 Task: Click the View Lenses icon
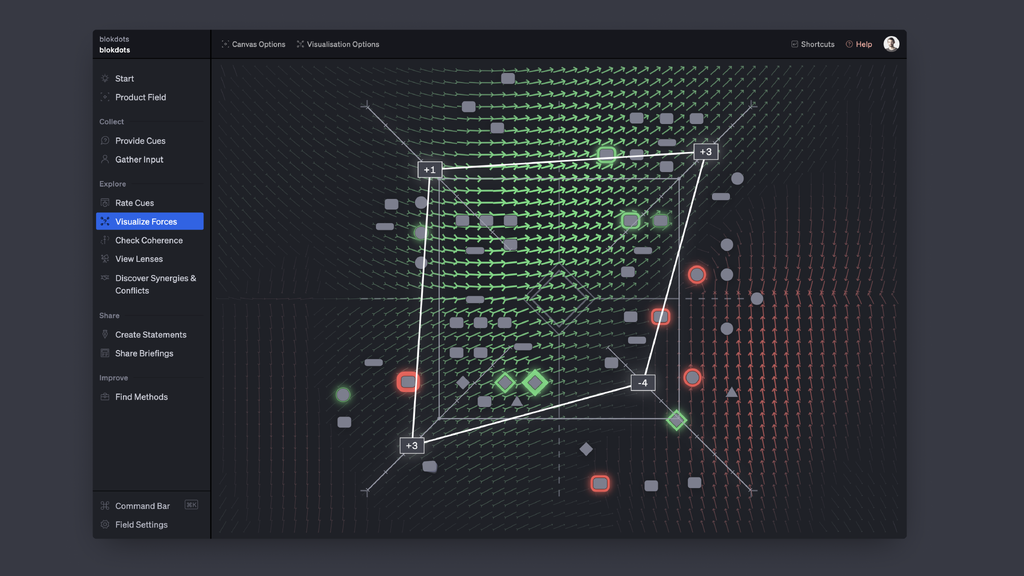104,259
